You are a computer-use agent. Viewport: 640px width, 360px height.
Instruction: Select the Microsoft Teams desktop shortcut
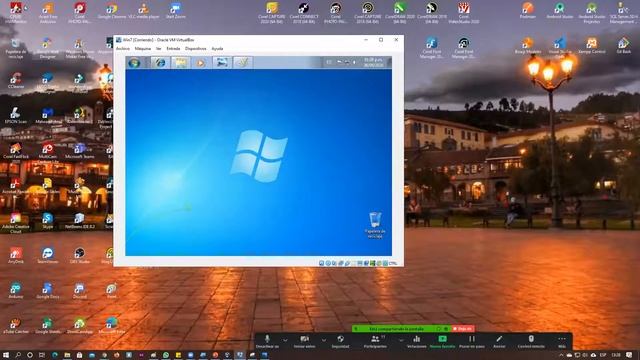click(x=80, y=151)
